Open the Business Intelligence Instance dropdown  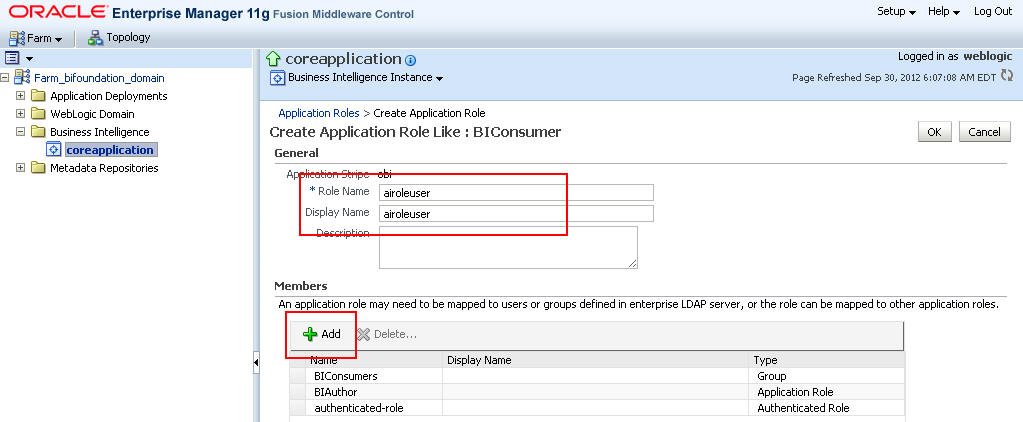[365, 78]
